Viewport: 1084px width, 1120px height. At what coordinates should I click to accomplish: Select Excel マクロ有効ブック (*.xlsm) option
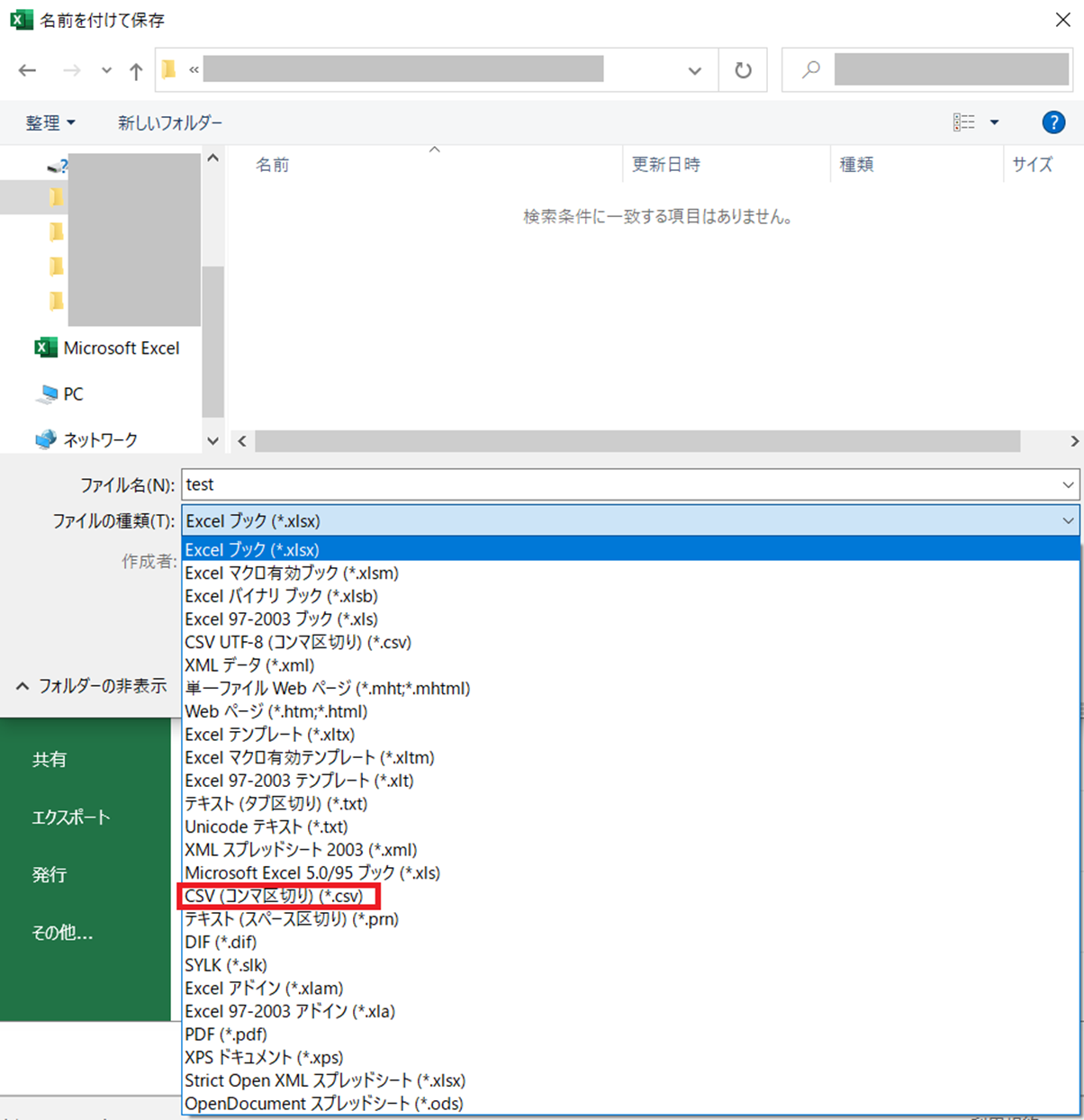pos(291,574)
